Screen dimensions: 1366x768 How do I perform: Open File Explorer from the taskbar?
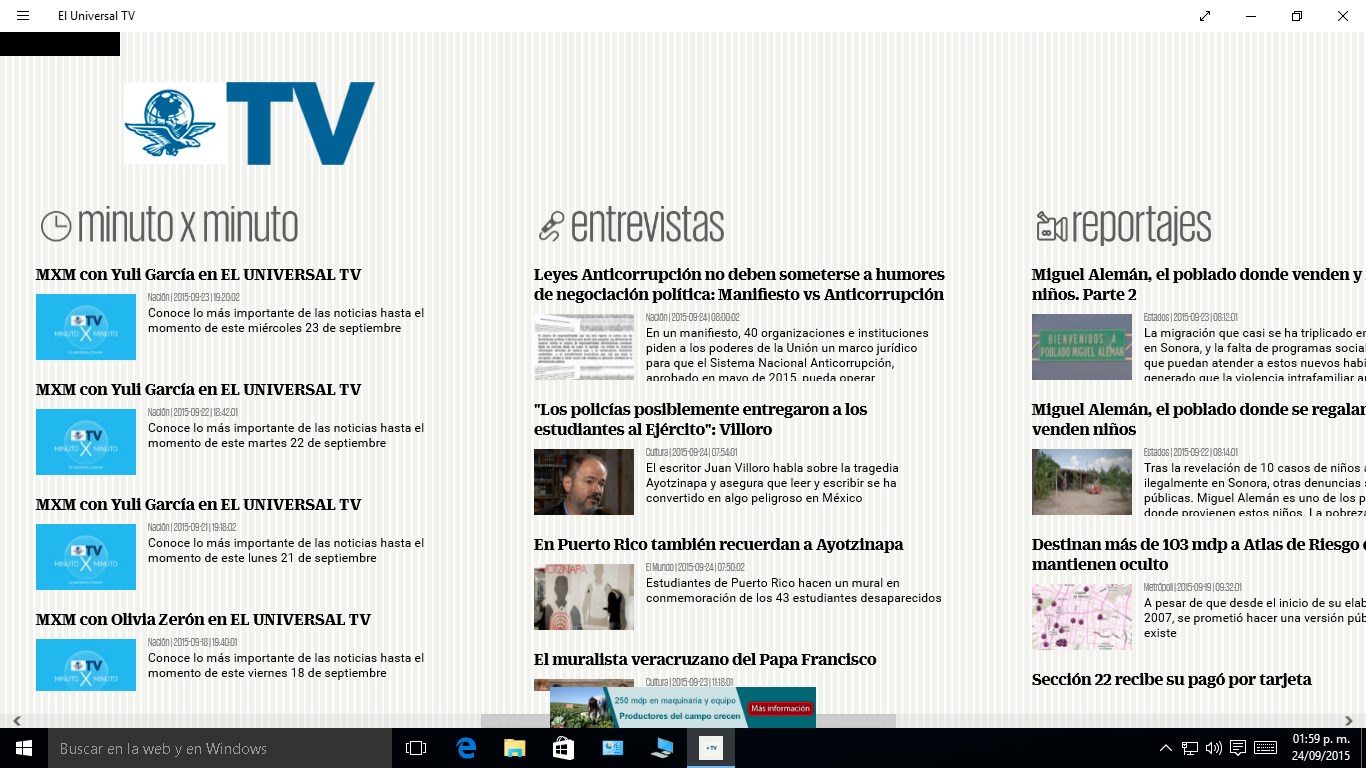(x=514, y=748)
